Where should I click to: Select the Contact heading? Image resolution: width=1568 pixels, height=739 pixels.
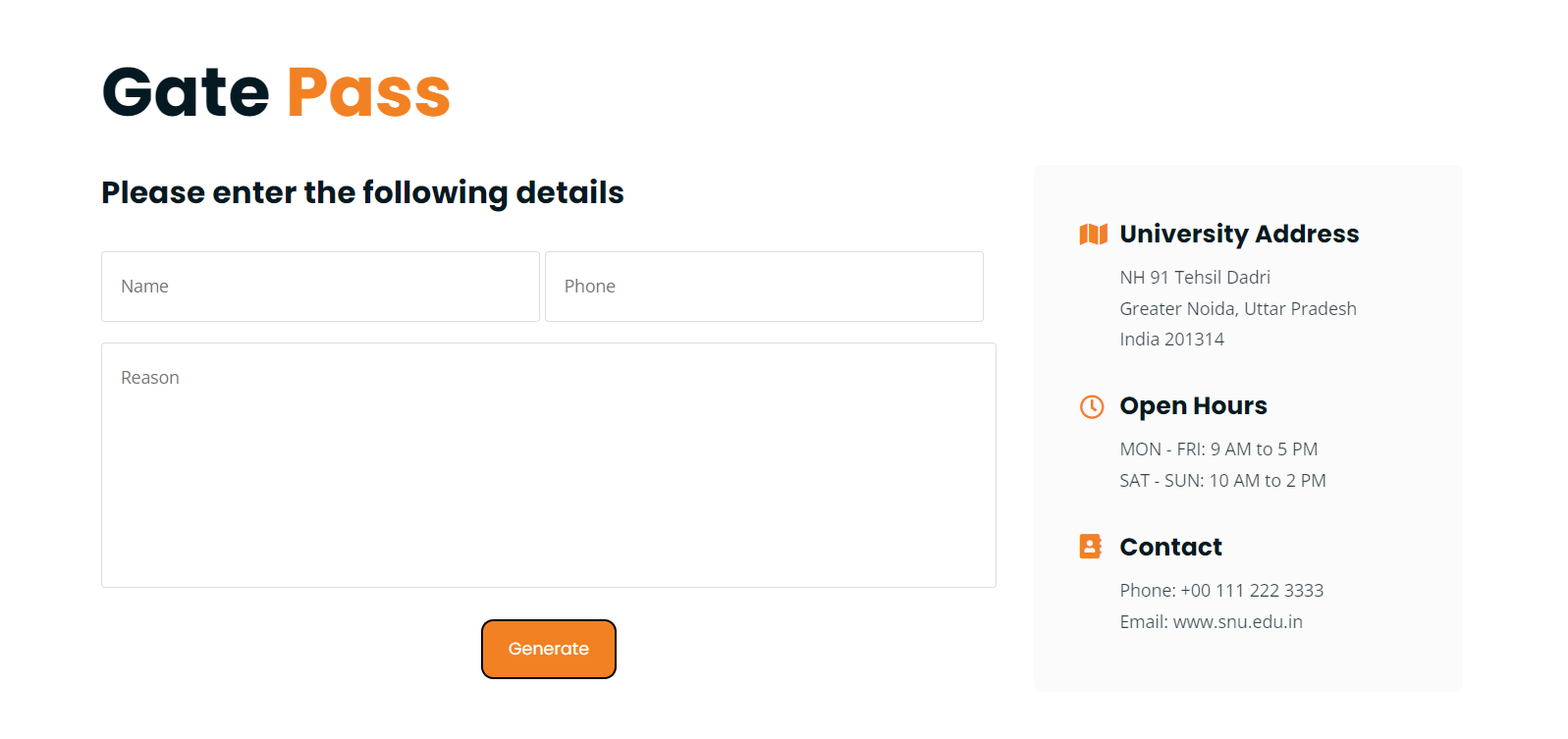[x=1170, y=547]
